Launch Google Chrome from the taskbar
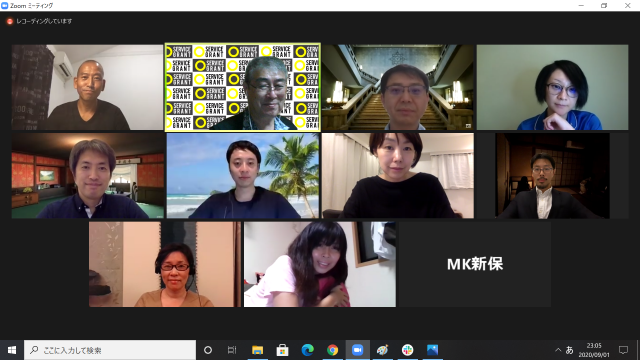640x360 pixels. pos(333,350)
